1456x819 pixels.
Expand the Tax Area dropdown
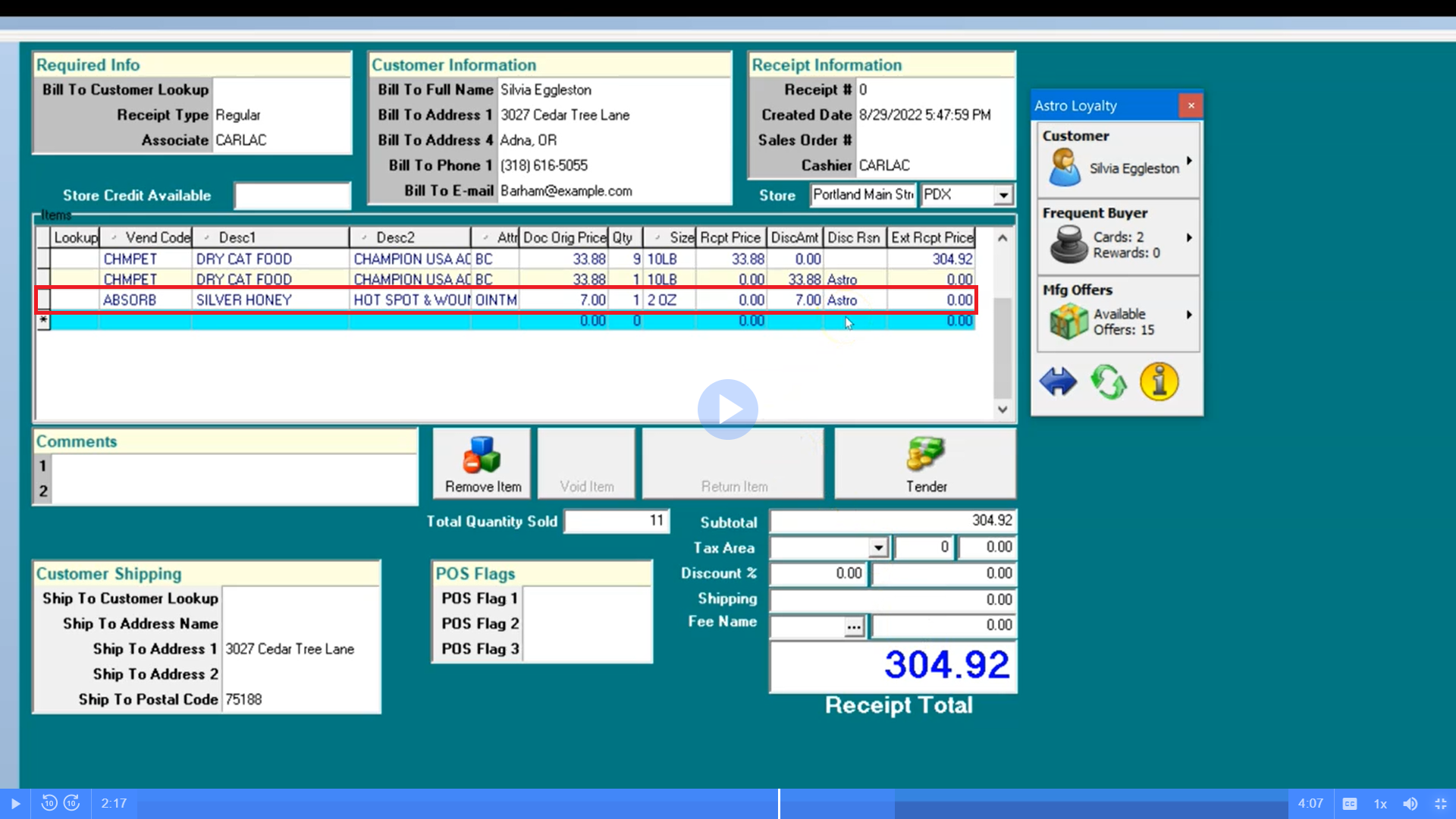coord(878,548)
